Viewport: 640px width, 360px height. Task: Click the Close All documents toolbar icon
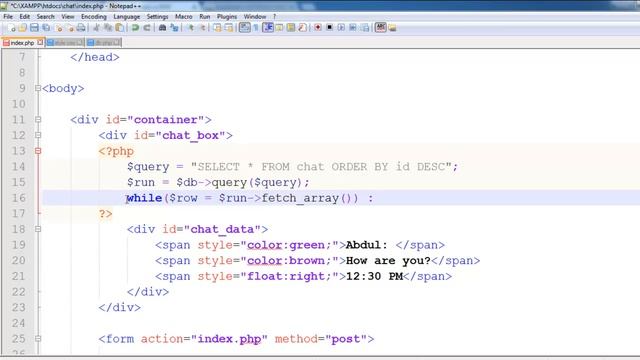[70, 28]
